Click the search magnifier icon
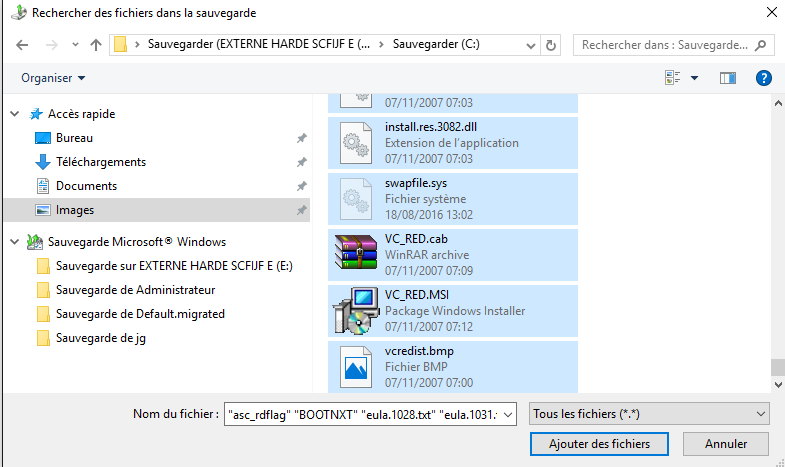This screenshot has height=467, width=785. click(760, 45)
